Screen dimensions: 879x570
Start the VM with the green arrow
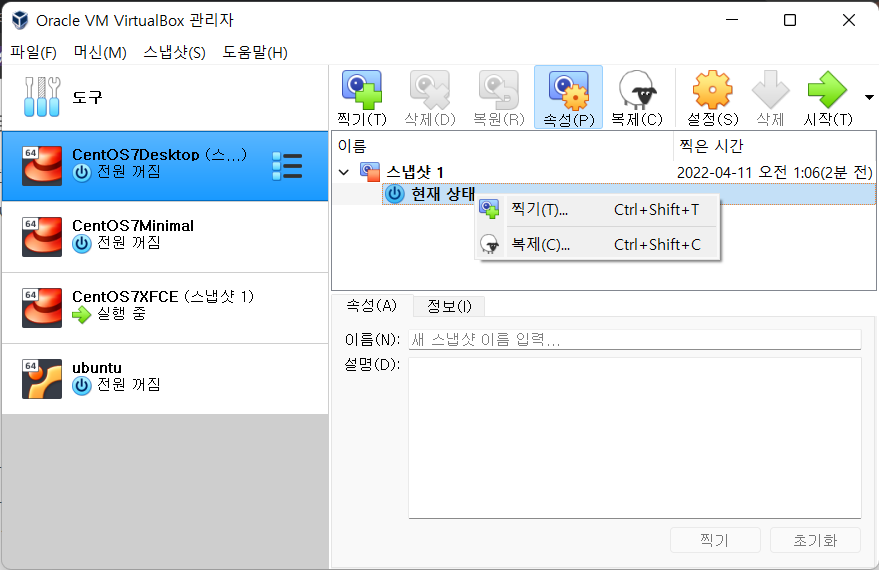click(x=827, y=90)
